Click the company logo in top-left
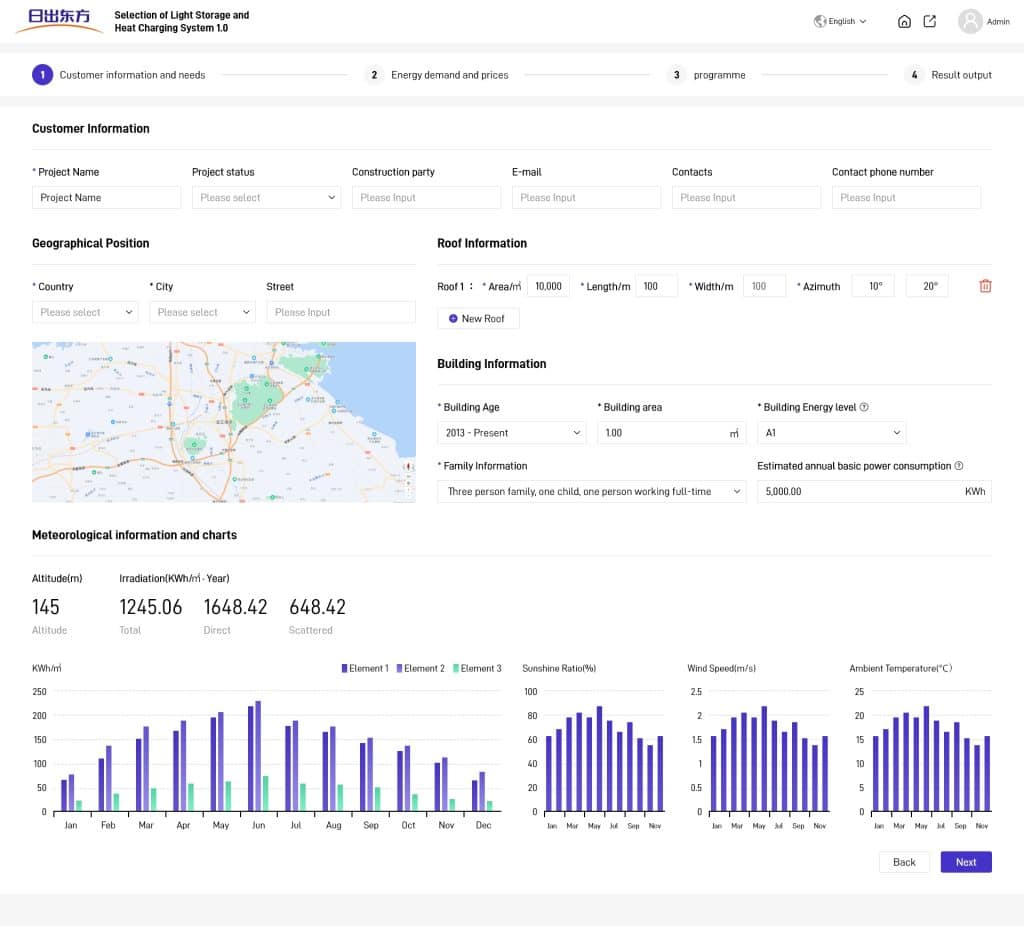The width and height of the screenshot is (1024, 926). click(59, 21)
